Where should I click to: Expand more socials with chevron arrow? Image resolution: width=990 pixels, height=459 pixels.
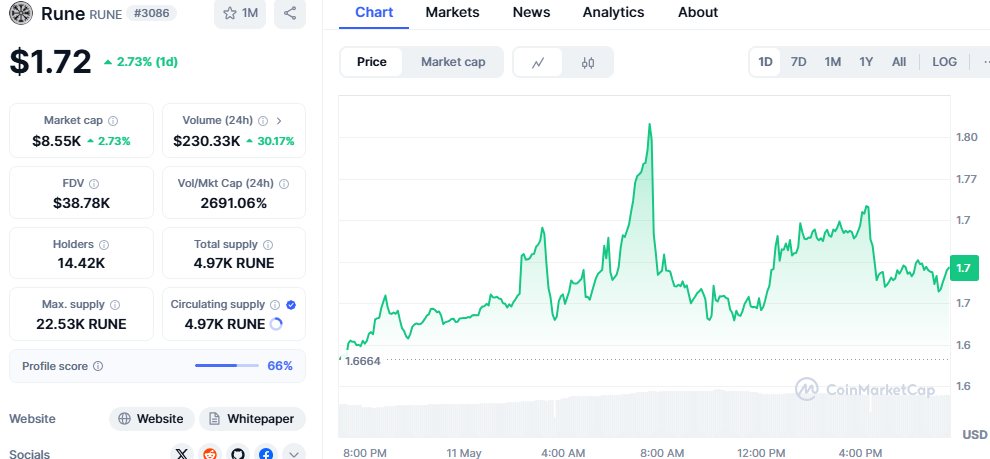pos(294,454)
